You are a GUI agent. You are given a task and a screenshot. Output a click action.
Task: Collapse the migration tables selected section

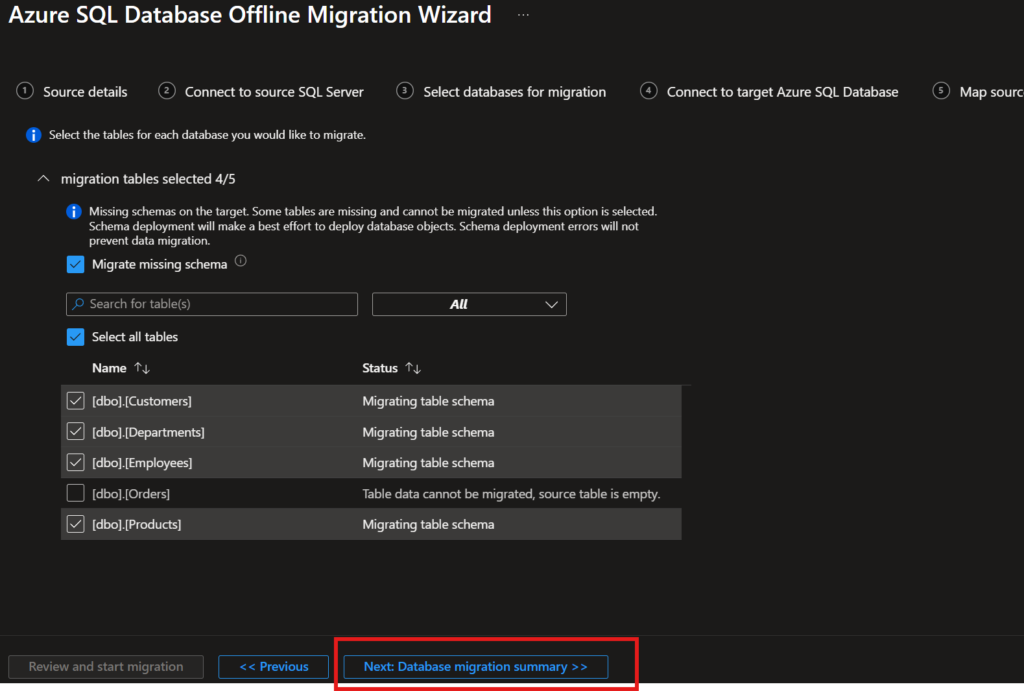(x=42, y=179)
